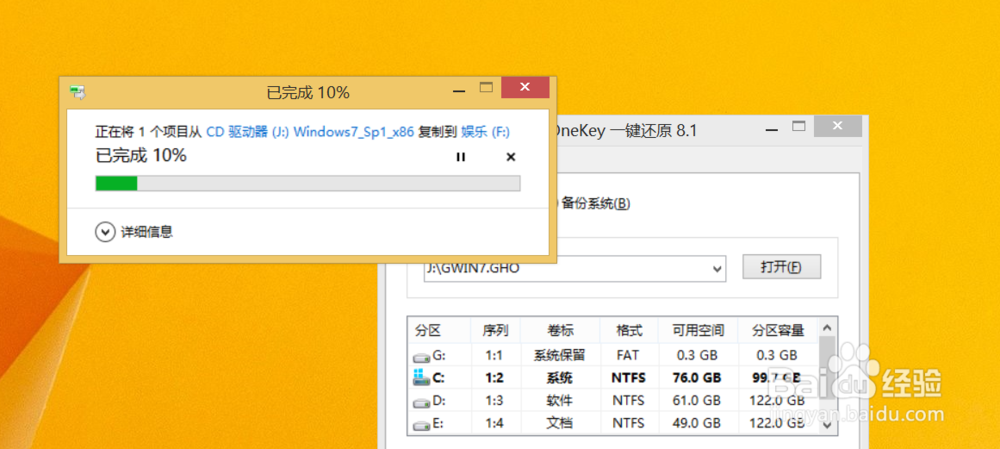Click free space value 49.0 GB
Image resolution: width=1000 pixels, height=449 pixels.
pyautogui.click(x=696, y=423)
